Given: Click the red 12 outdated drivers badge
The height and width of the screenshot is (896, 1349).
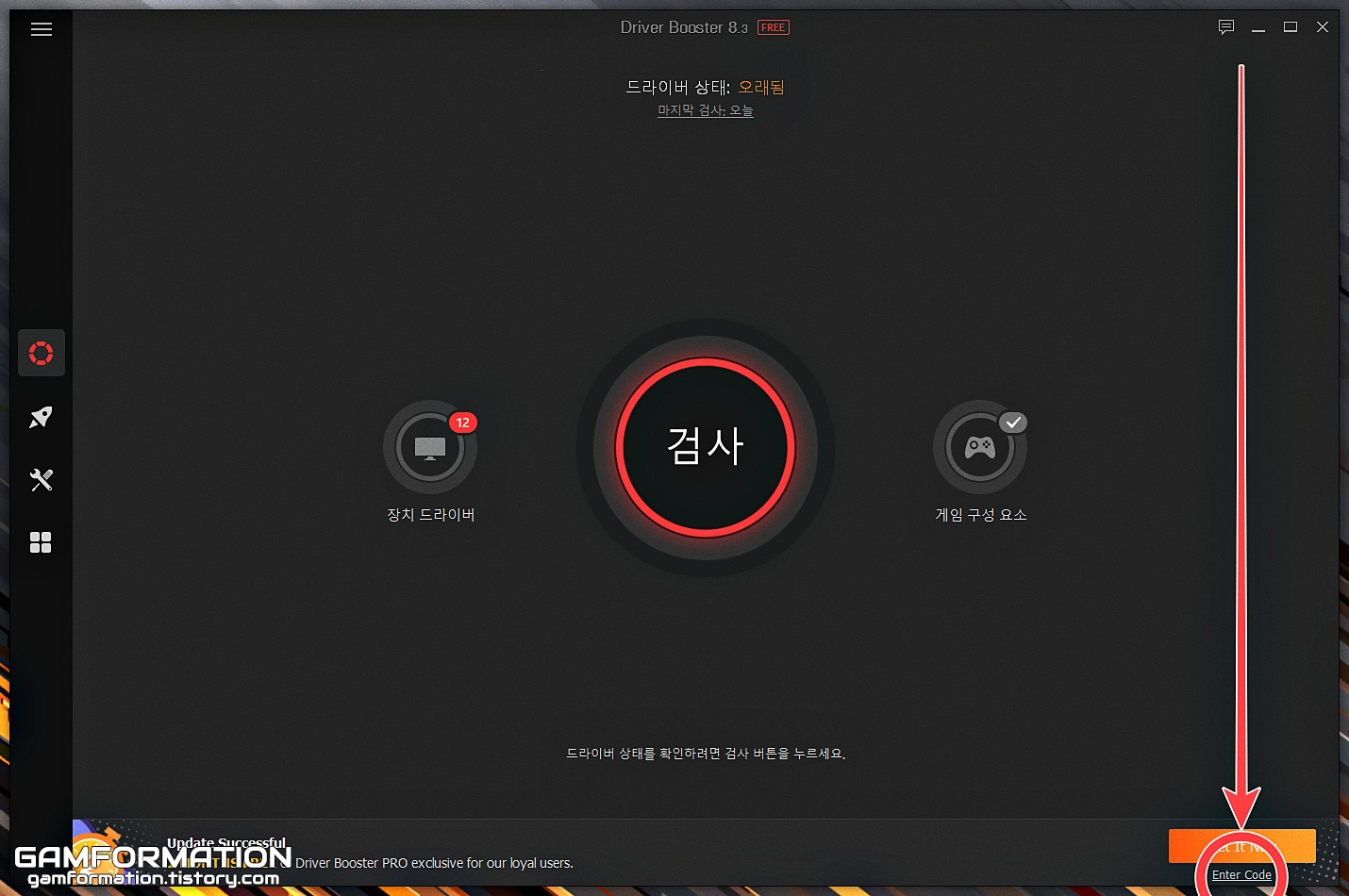Looking at the screenshot, I should point(462,423).
